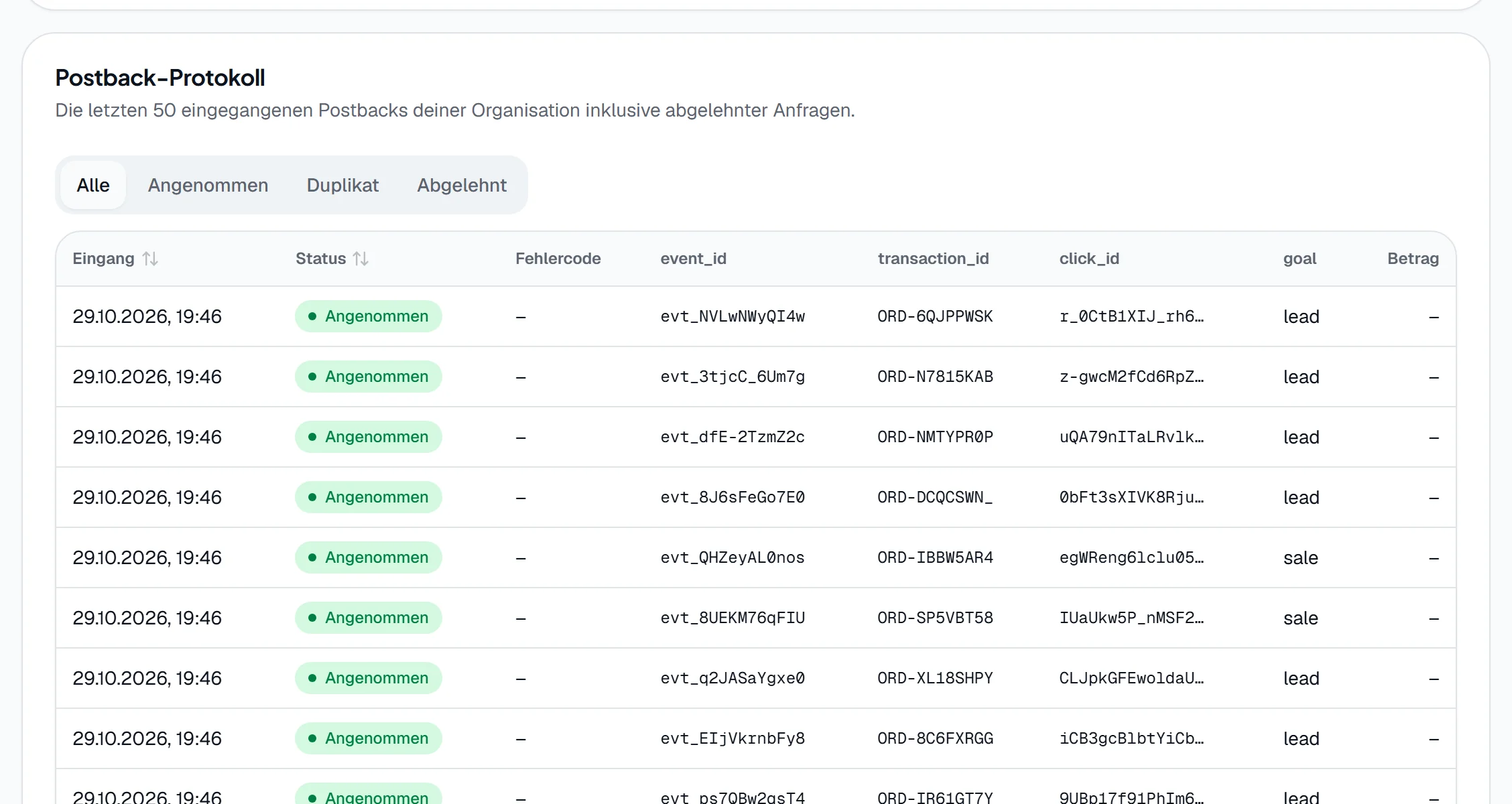
Task: Click the Fehlercode column header
Action: (x=558, y=259)
